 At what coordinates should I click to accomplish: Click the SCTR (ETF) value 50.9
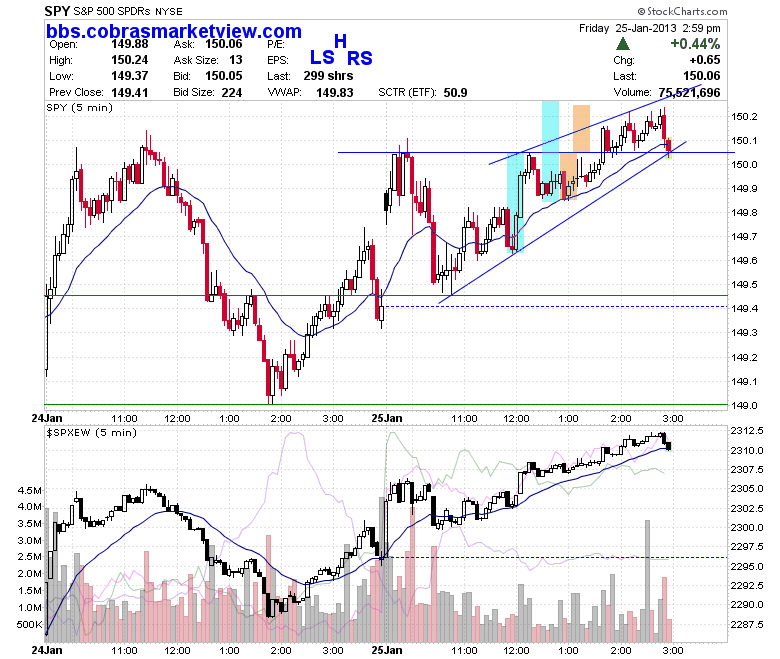(455, 93)
